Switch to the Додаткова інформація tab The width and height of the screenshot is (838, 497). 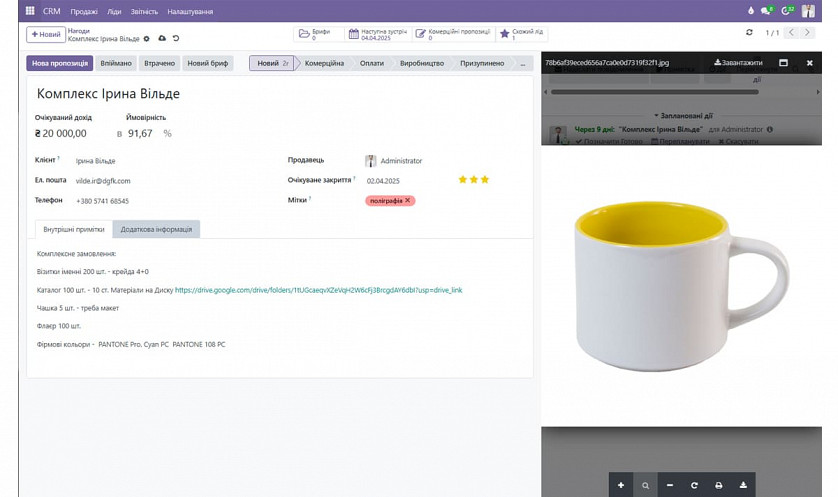(x=156, y=229)
